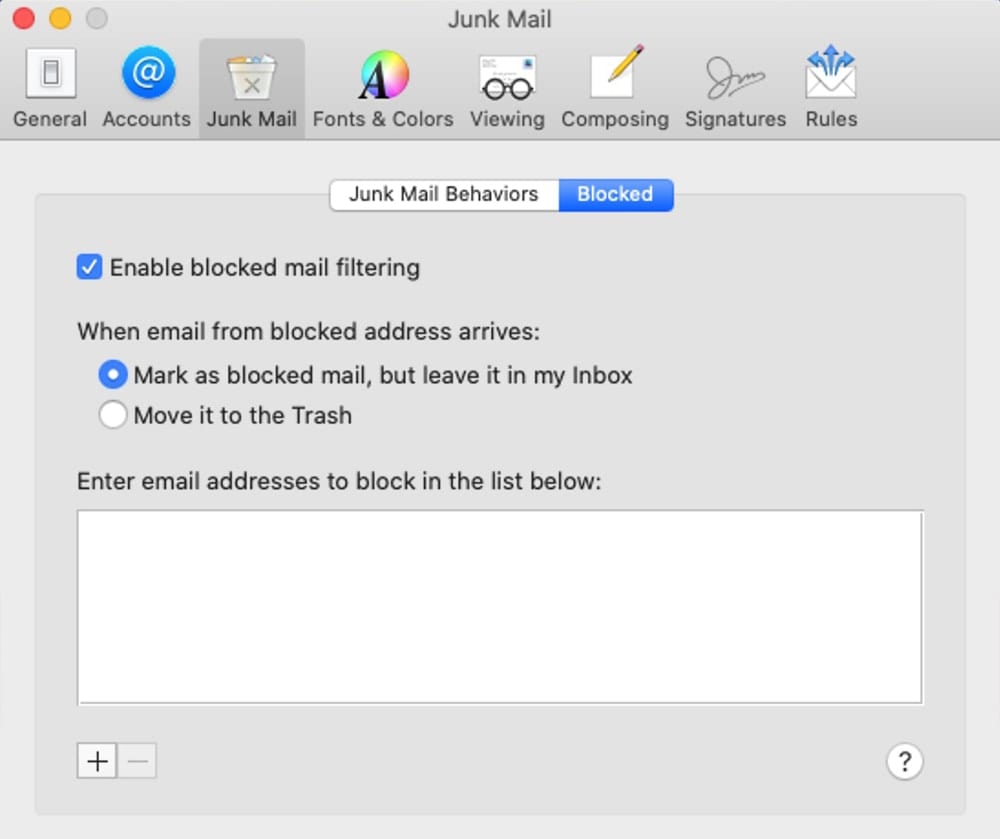Viewport: 1000px width, 839px height.
Task: Go to the Viewing preferences icon
Action: pyautogui.click(x=507, y=89)
